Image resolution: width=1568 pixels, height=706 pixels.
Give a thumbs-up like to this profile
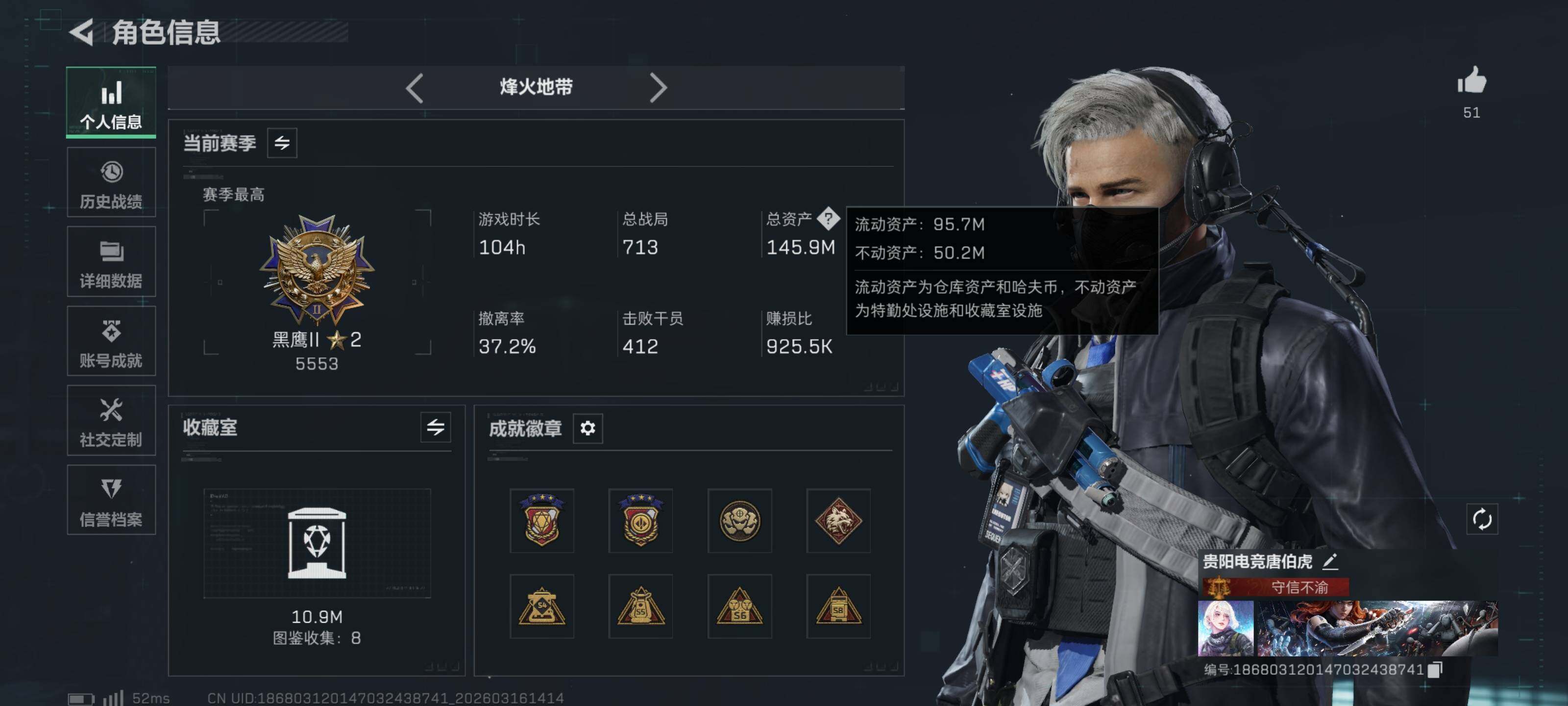(x=1471, y=80)
